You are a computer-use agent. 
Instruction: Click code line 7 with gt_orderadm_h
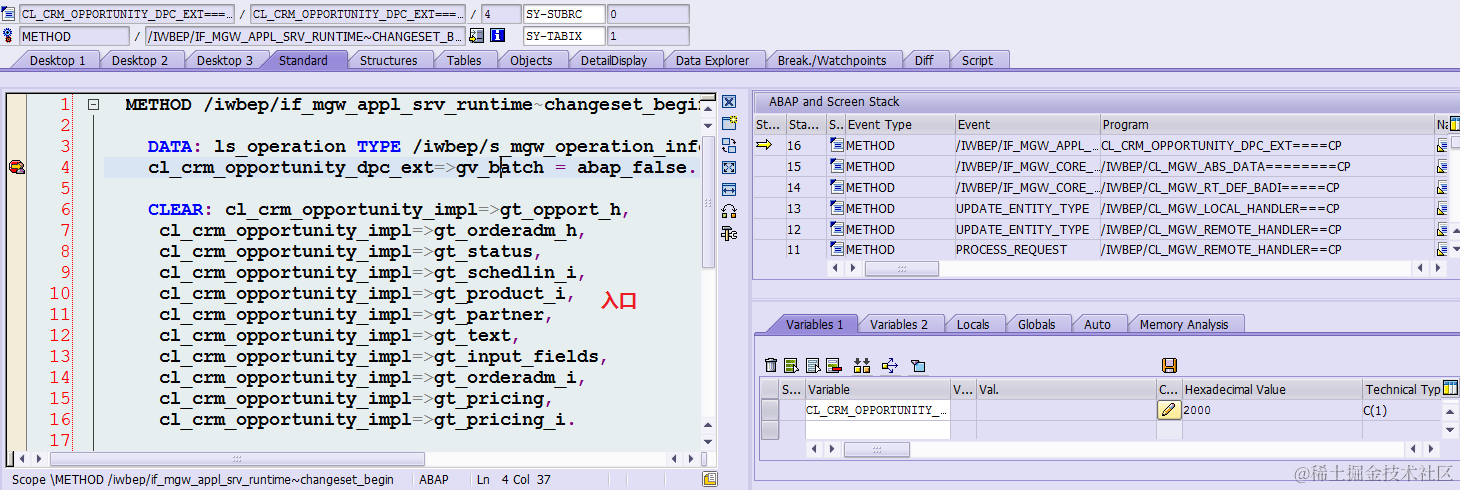click(370, 230)
